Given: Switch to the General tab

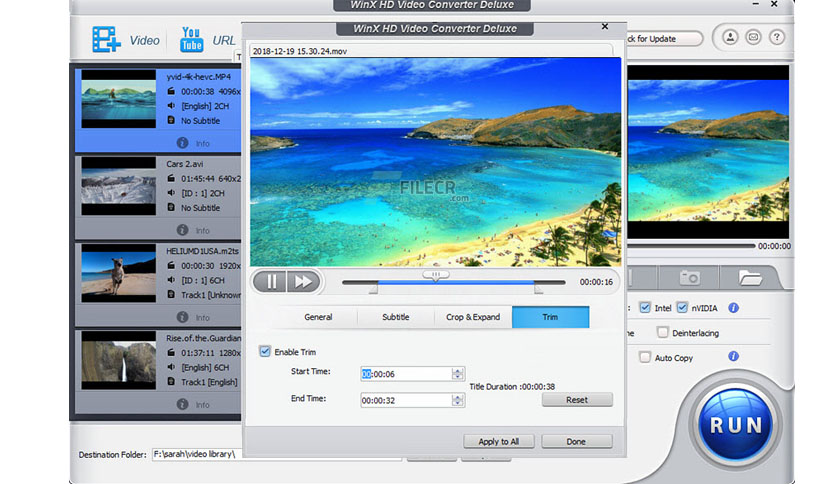Looking at the screenshot, I should [x=318, y=317].
